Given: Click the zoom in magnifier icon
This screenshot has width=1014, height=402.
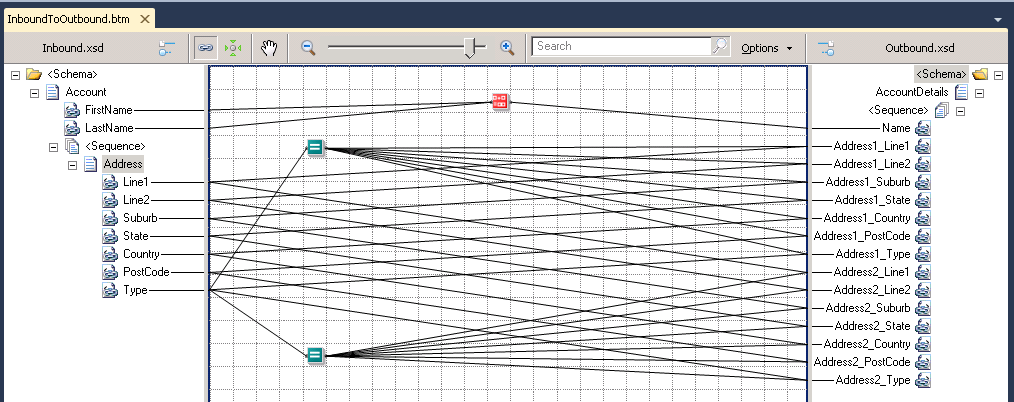Looking at the screenshot, I should pyautogui.click(x=507, y=47).
